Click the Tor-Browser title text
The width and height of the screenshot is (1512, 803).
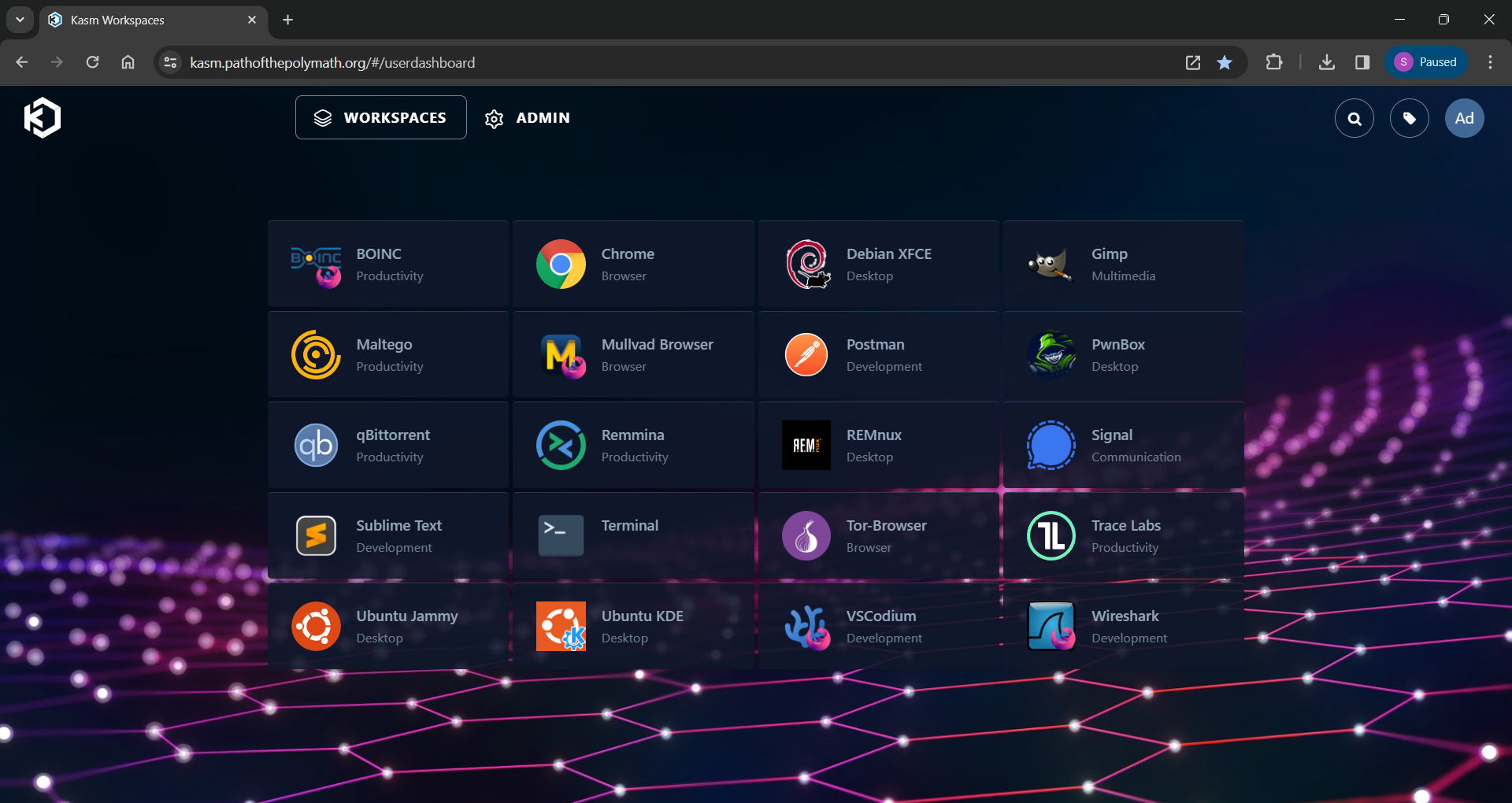887,526
